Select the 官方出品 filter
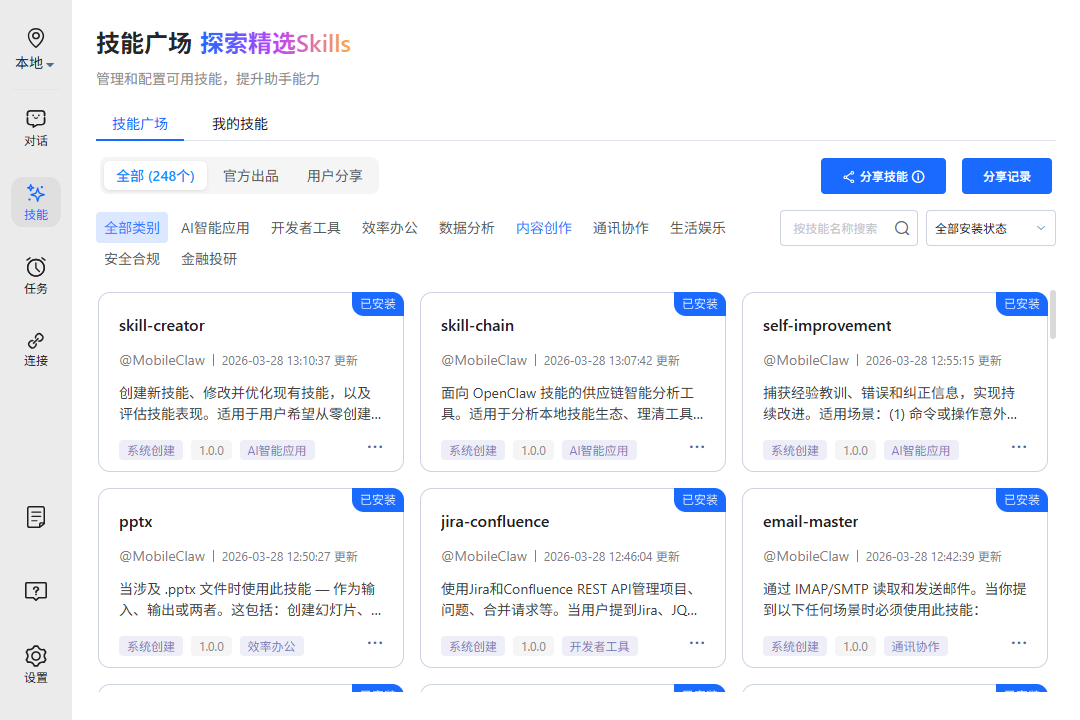This screenshot has height=720, width=1080. pyautogui.click(x=251, y=176)
